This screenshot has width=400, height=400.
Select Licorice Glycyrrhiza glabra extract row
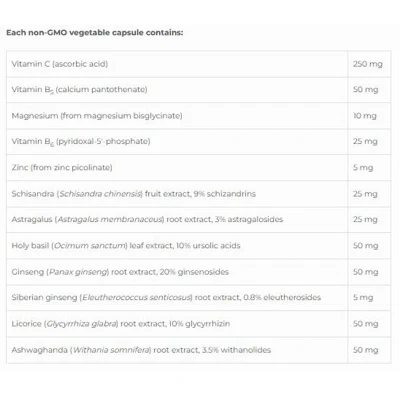point(198,324)
